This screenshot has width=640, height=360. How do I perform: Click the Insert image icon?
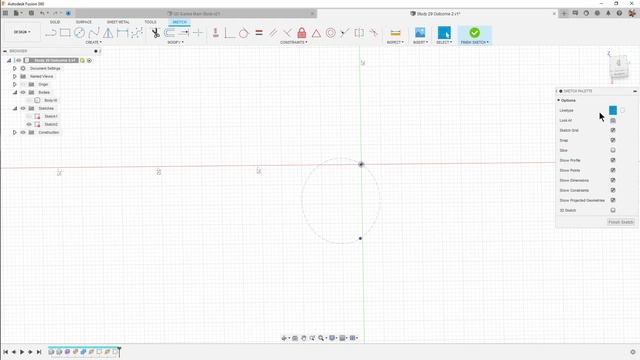420,33
